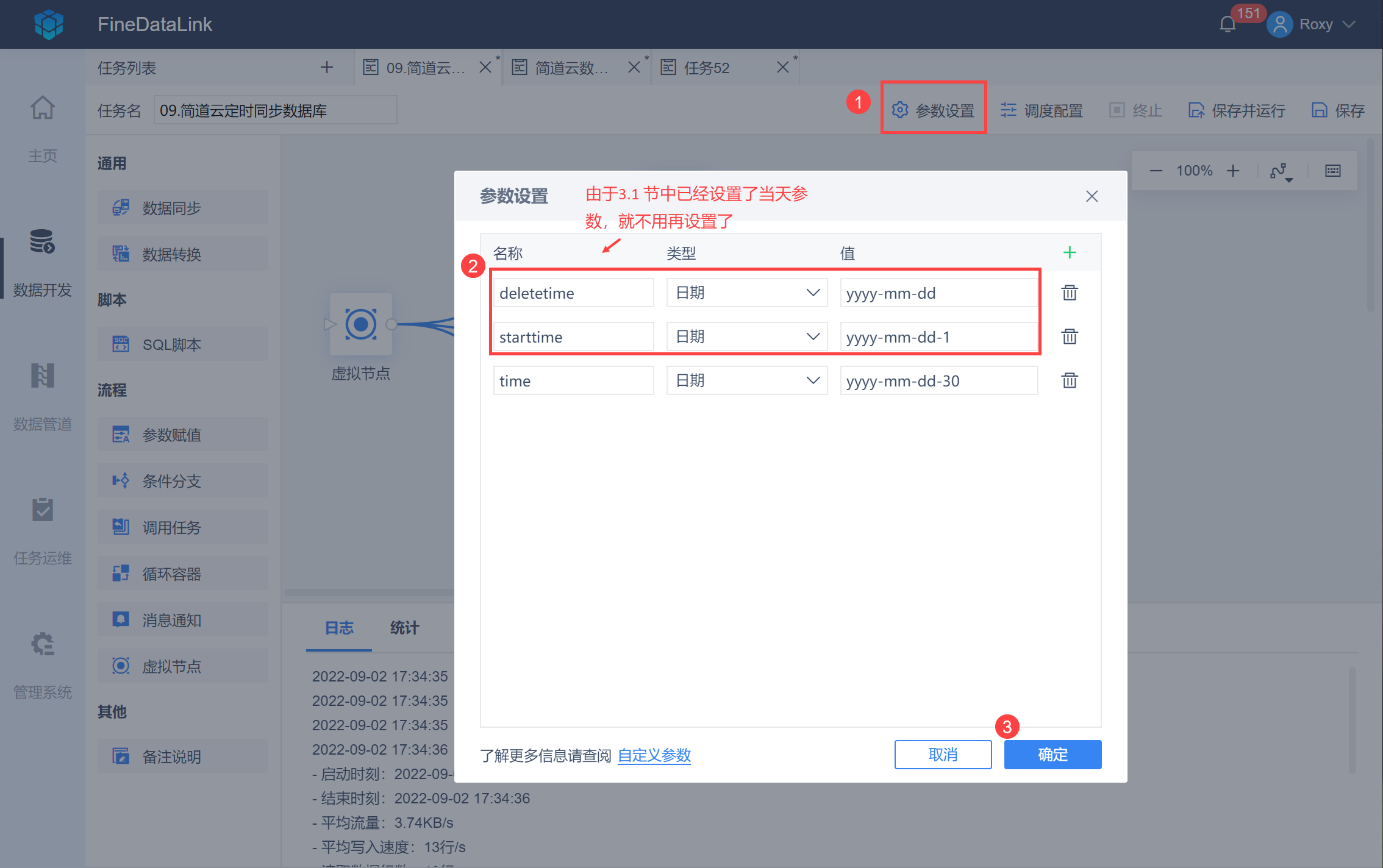This screenshot has height=868, width=1383.
Task: Open the canvas layout options icon
Action: point(1281,171)
